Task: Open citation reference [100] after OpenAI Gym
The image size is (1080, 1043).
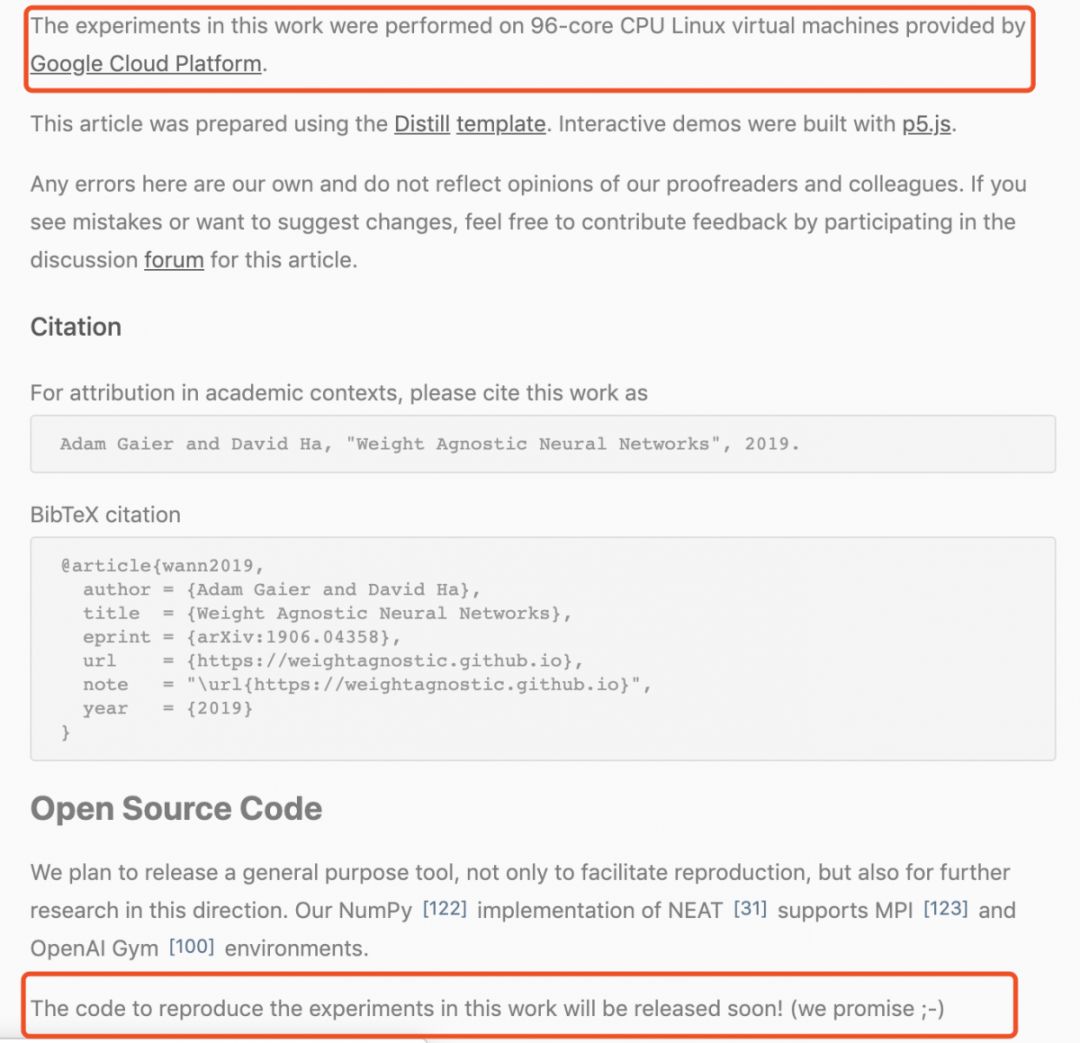Action: (191, 946)
